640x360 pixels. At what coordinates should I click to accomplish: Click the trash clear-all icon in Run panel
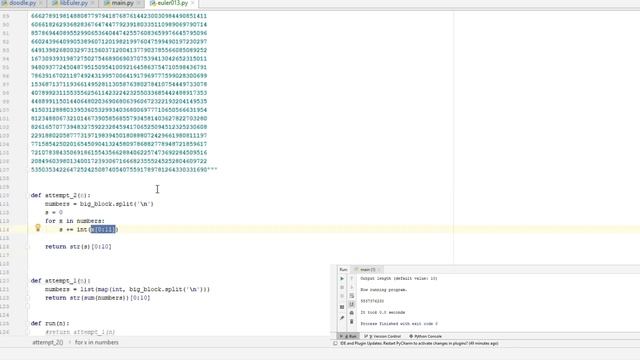[x=351, y=321]
